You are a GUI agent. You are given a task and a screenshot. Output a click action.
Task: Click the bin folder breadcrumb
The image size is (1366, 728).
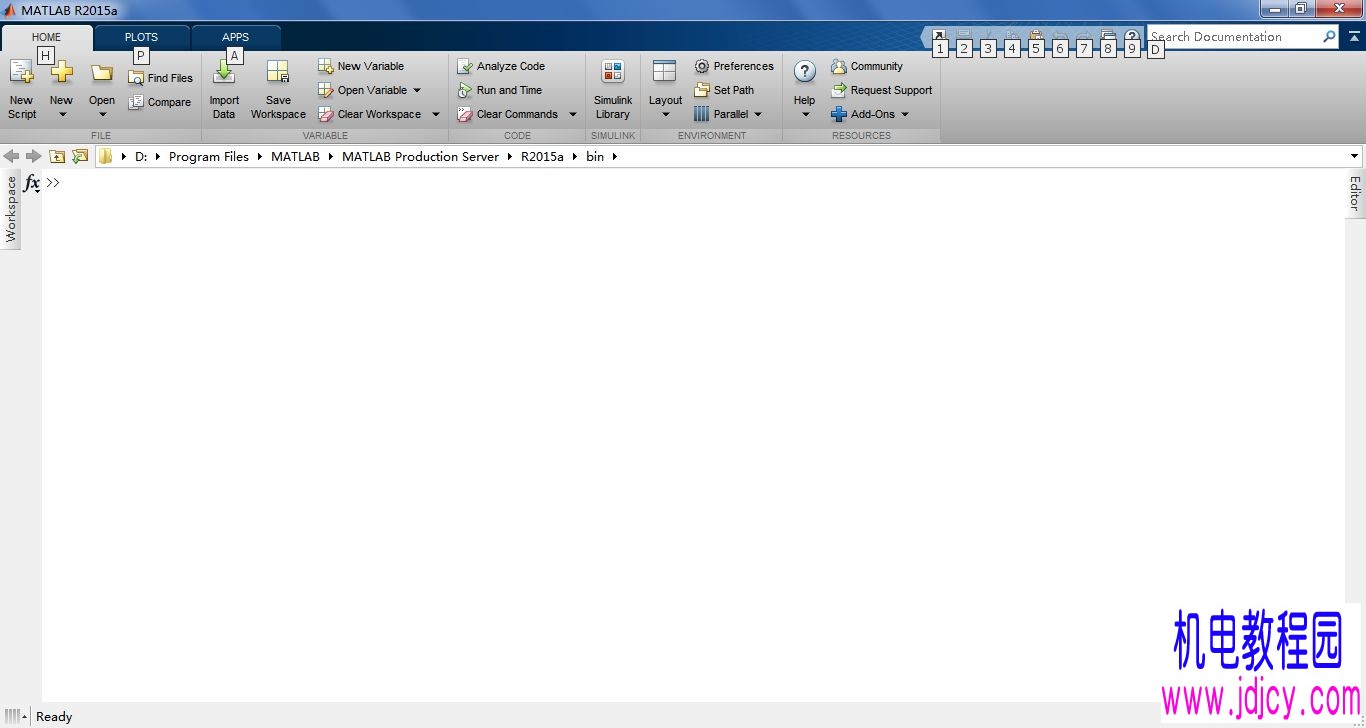pyautogui.click(x=595, y=156)
